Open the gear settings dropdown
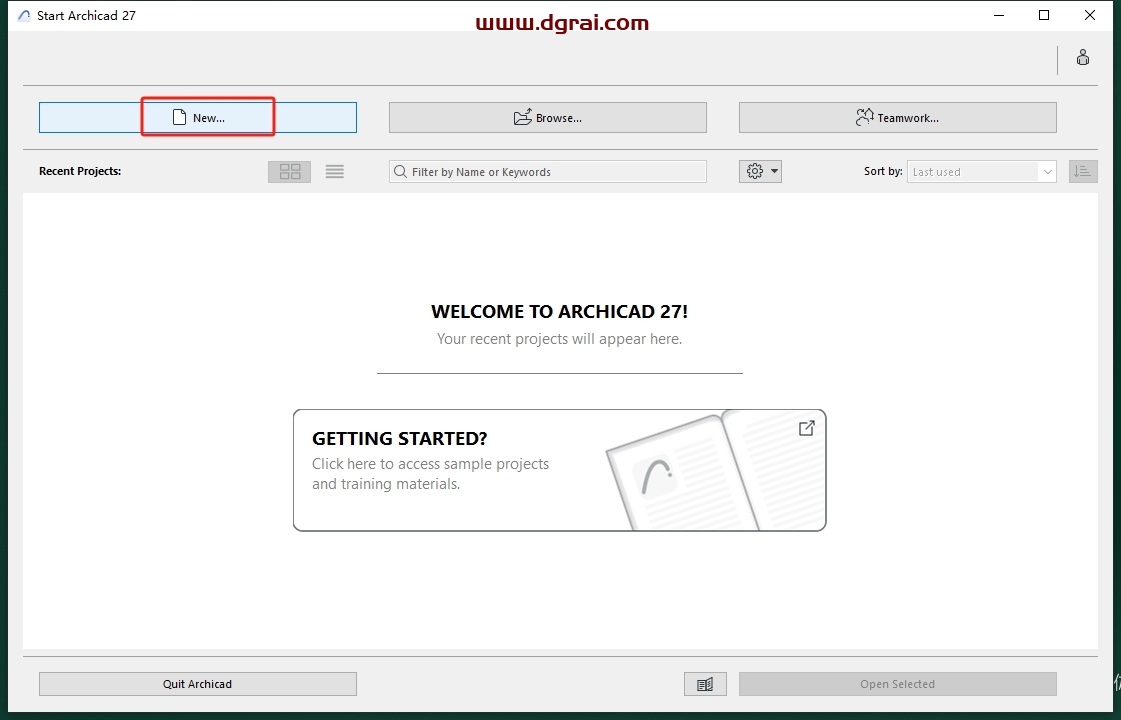The width and height of the screenshot is (1121, 720). pyautogui.click(x=760, y=172)
